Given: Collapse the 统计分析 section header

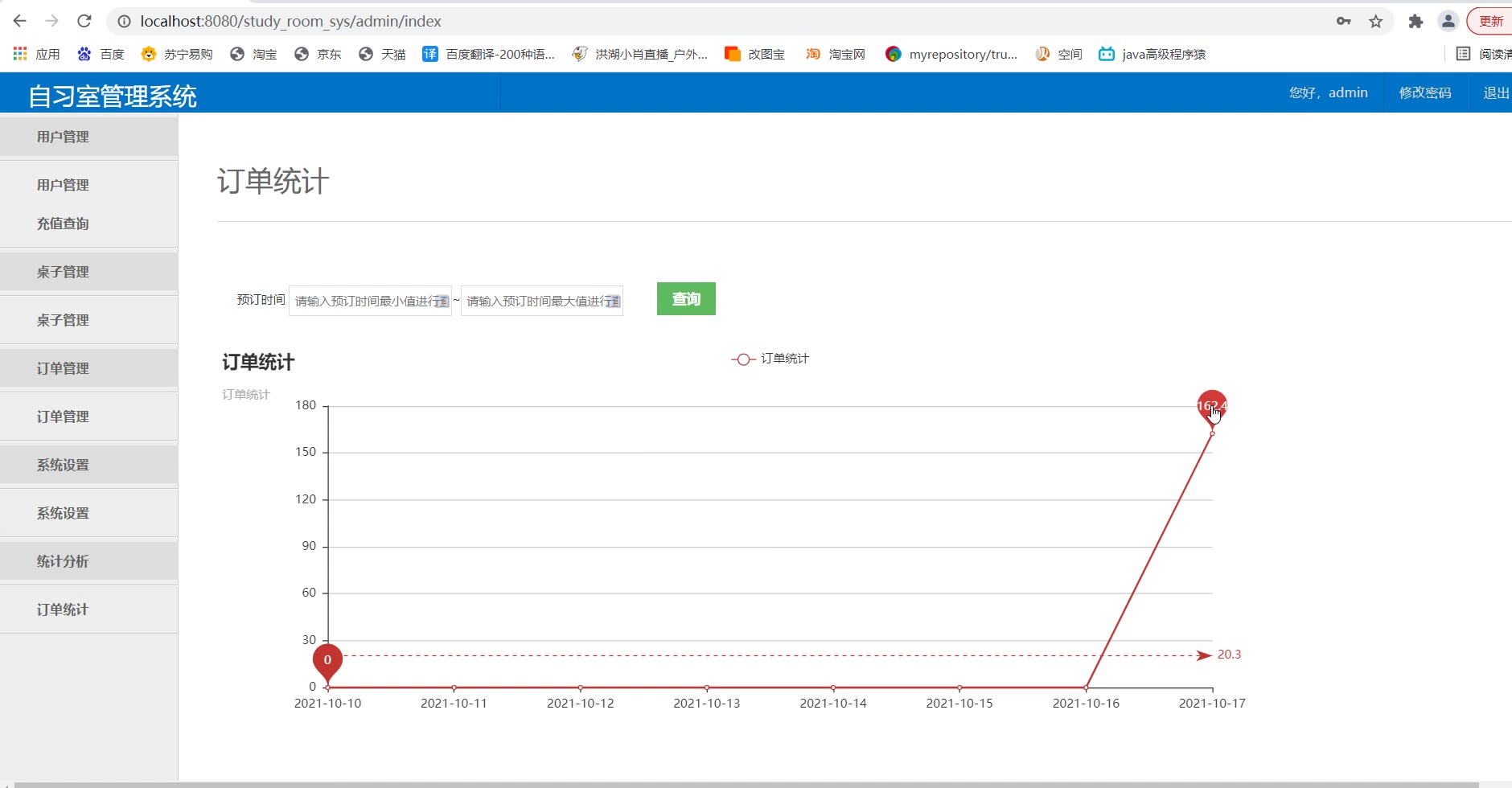Looking at the screenshot, I should [x=88, y=561].
